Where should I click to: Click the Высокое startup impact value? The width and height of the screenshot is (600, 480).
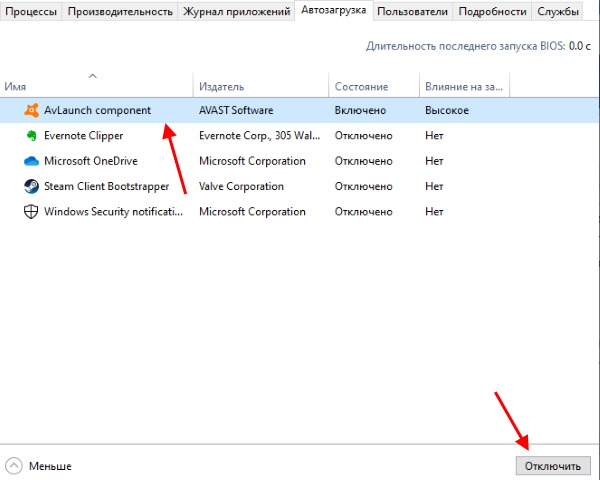[447, 110]
